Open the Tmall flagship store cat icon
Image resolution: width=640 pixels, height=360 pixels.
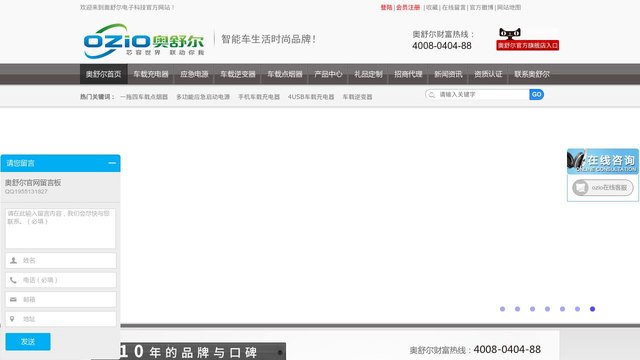(x=510, y=33)
